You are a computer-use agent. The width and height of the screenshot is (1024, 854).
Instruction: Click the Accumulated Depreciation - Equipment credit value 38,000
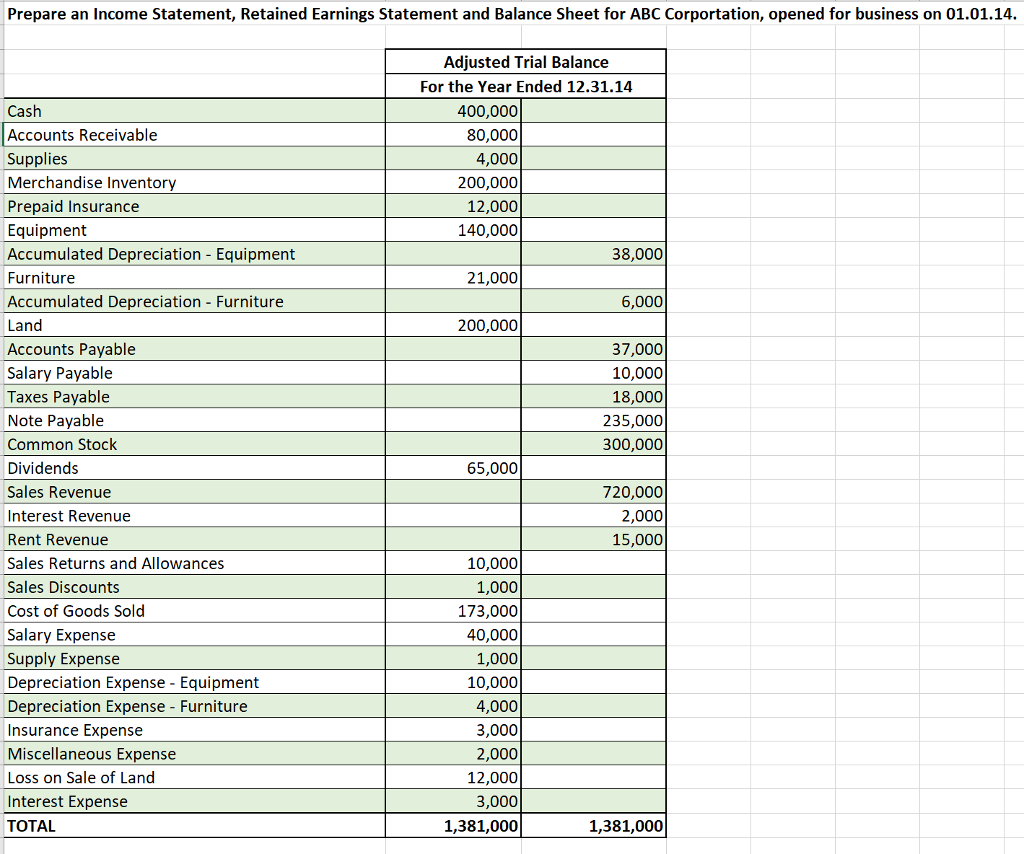pyautogui.click(x=636, y=253)
